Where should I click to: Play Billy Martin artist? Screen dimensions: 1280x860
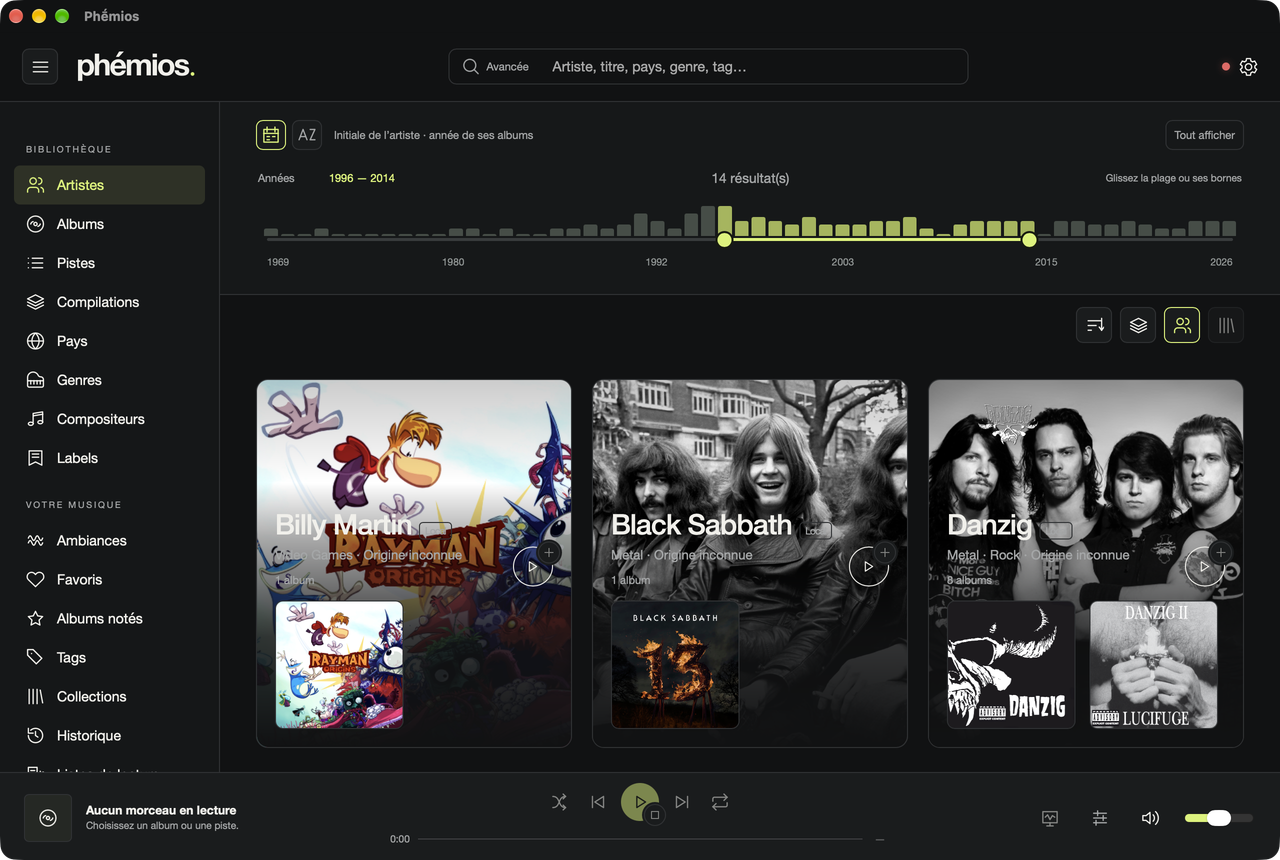coord(532,566)
